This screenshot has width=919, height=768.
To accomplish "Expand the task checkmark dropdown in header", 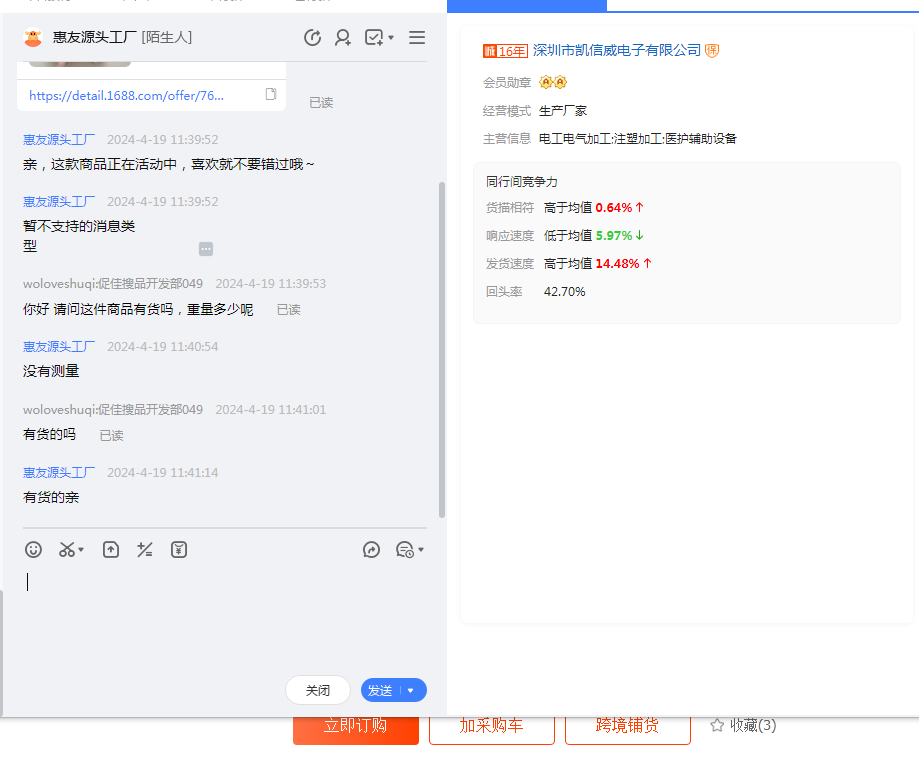I will [x=391, y=38].
